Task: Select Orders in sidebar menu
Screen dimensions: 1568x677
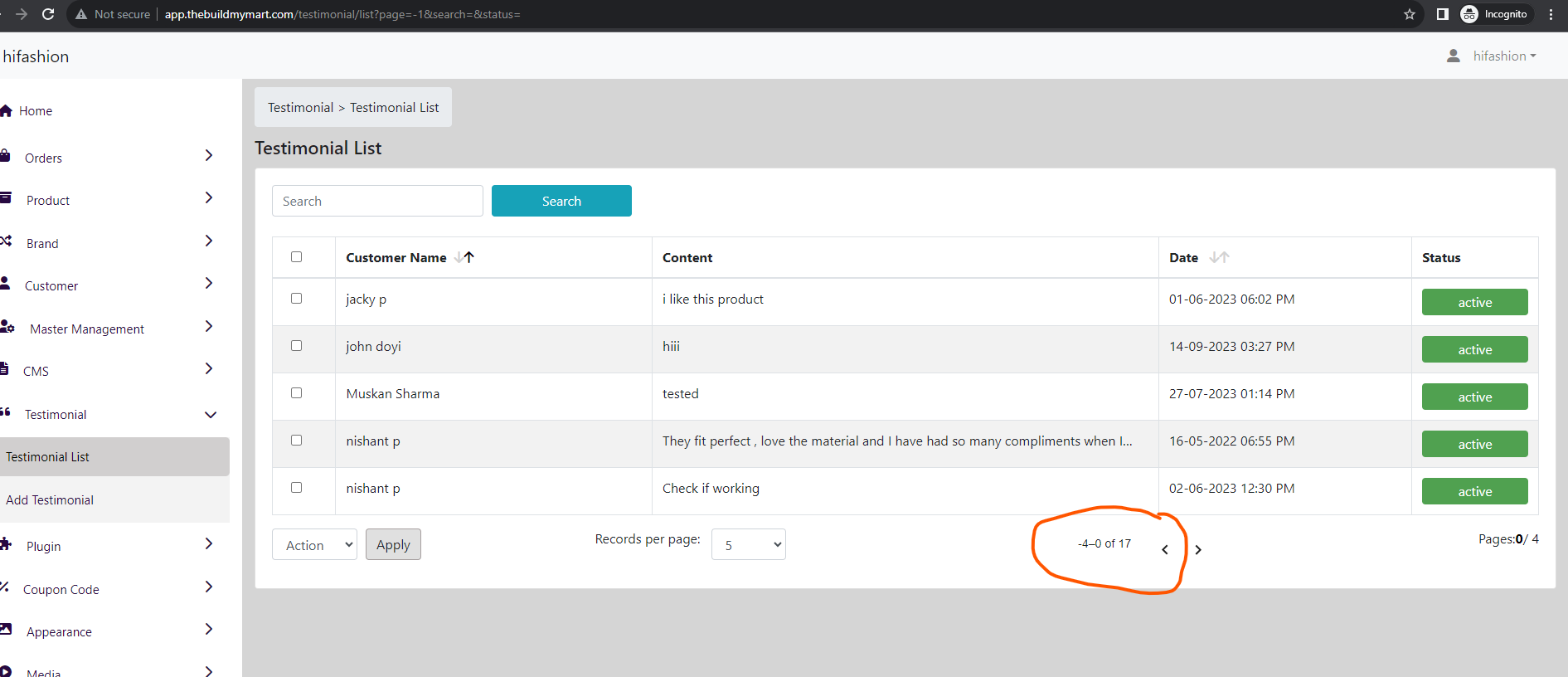Action: (x=43, y=158)
